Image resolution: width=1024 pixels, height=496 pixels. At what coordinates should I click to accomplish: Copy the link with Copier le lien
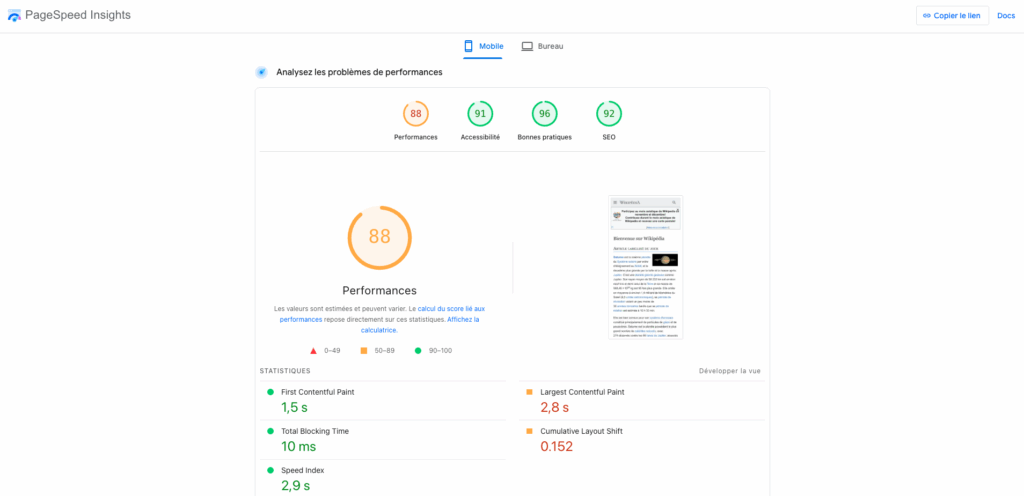click(x=952, y=16)
